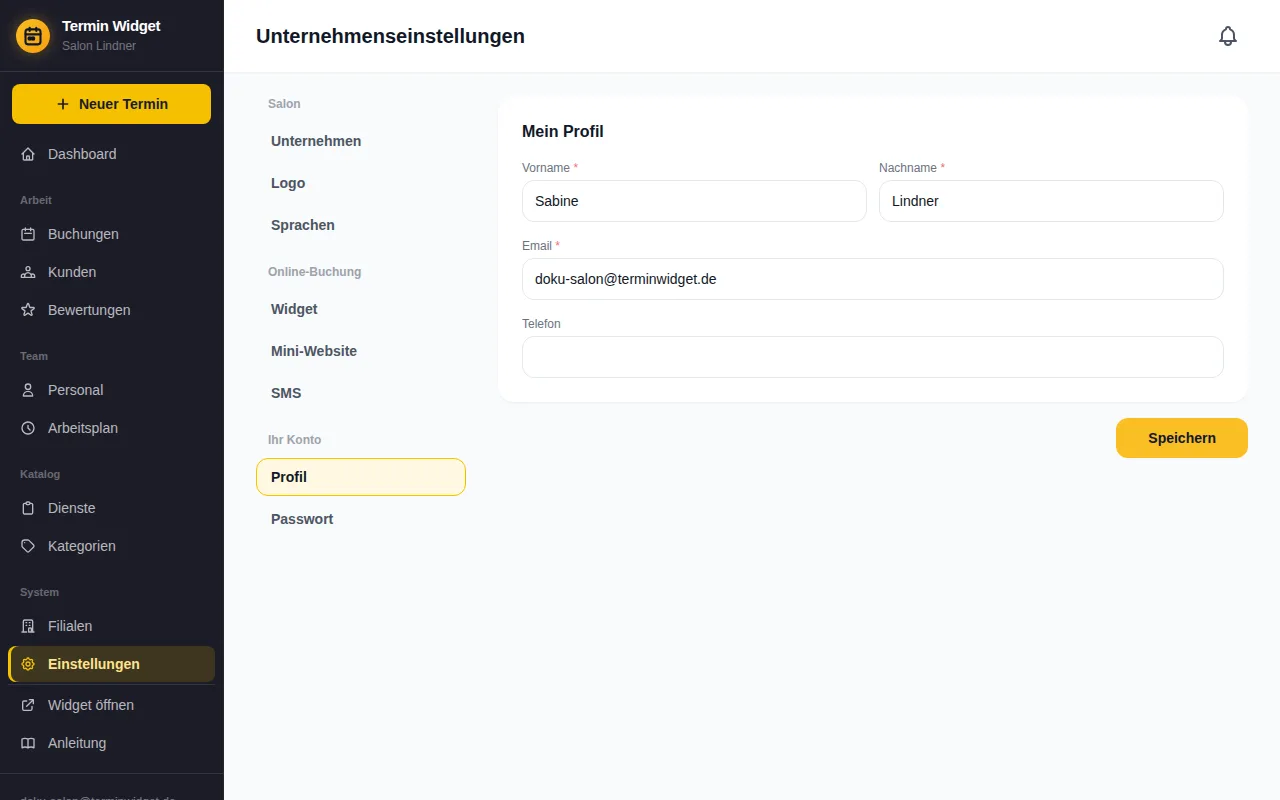Click the Unternehmenseinstellungen page heading
The image size is (1280, 800).
(x=390, y=36)
